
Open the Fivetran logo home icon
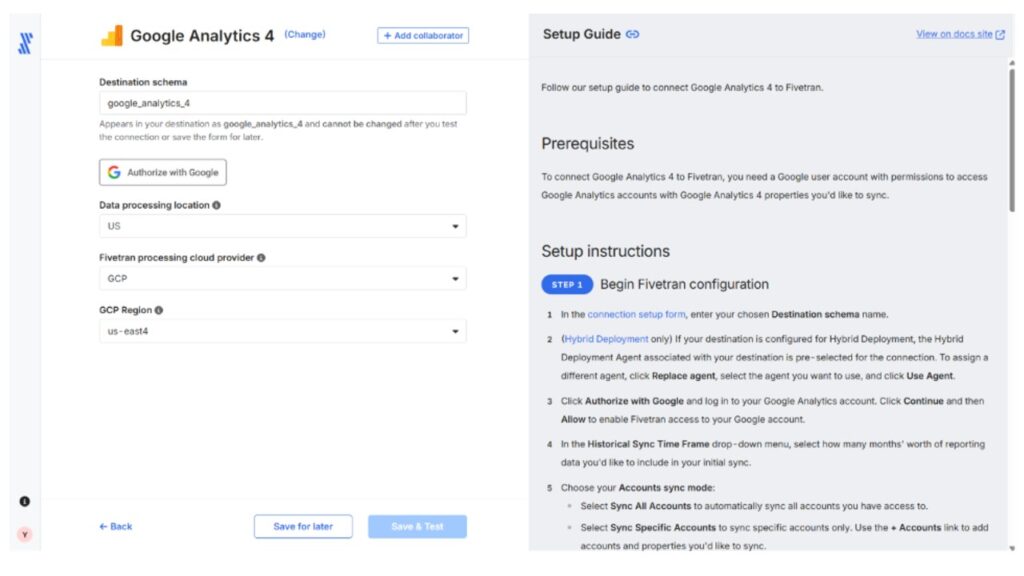click(25, 43)
